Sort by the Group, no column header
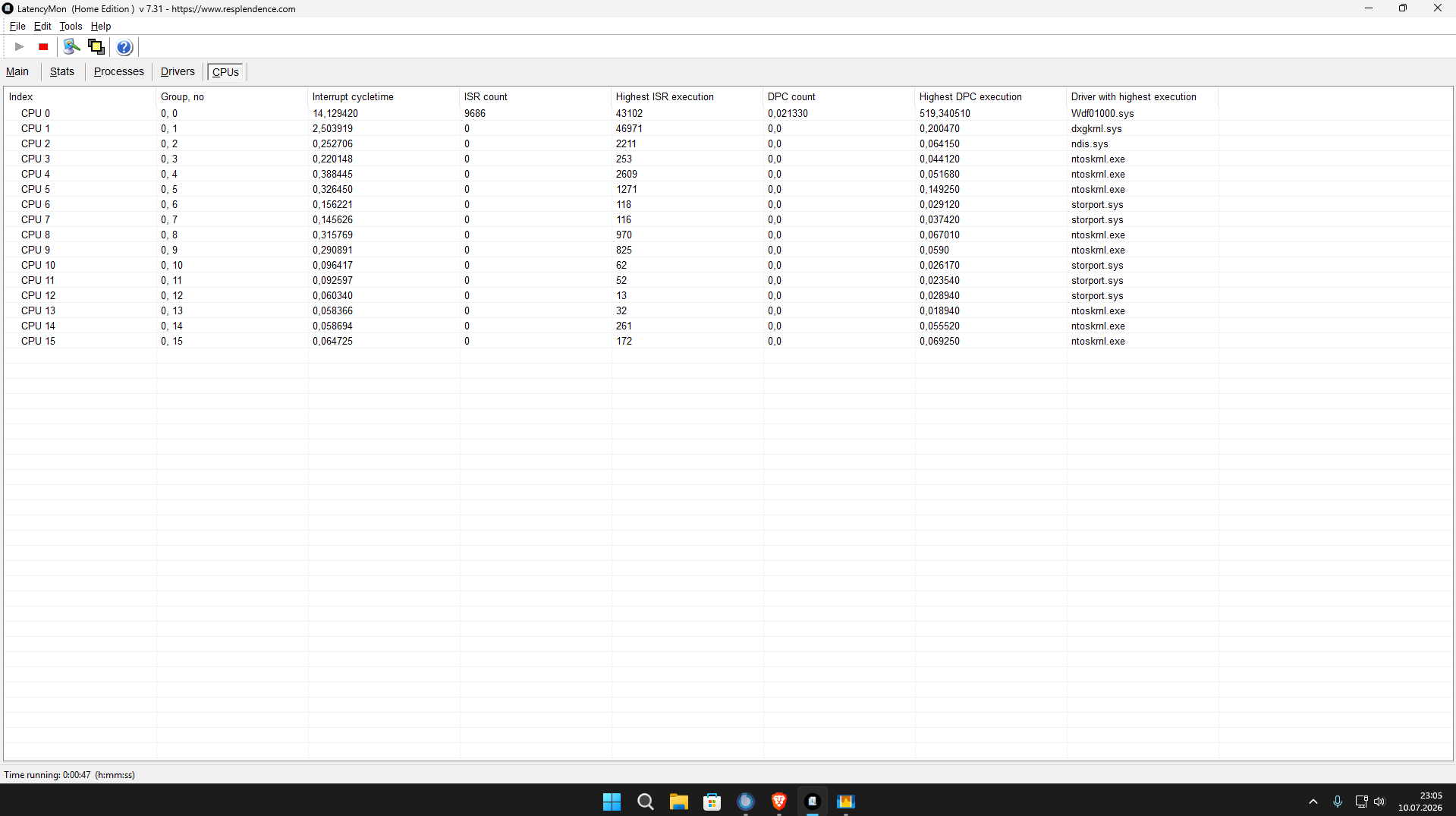This screenshot has width=1456, height=816. tap(232, 96)
